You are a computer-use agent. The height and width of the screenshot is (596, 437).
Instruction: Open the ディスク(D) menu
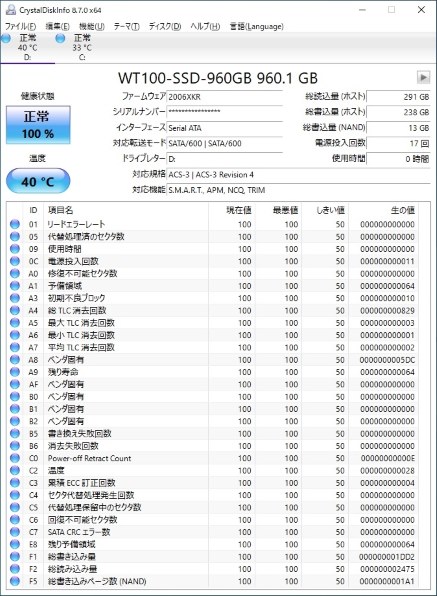click(165, 26)
